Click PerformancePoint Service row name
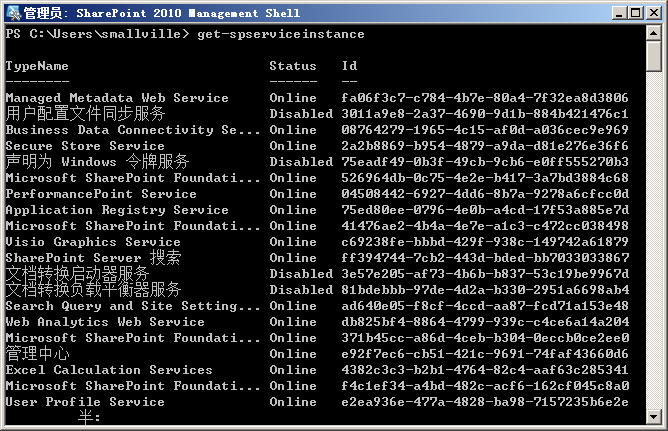The image size is (668, 431). tap(101, 194)
